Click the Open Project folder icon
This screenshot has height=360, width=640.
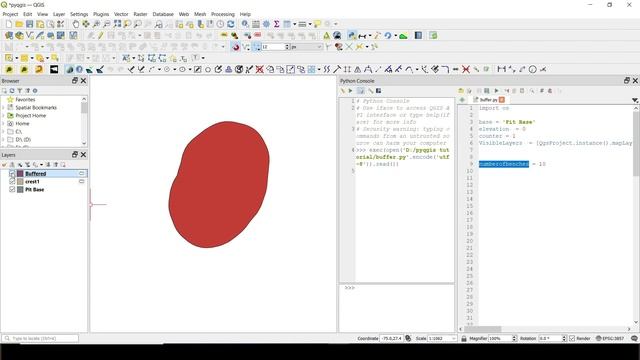pos(19,24)
